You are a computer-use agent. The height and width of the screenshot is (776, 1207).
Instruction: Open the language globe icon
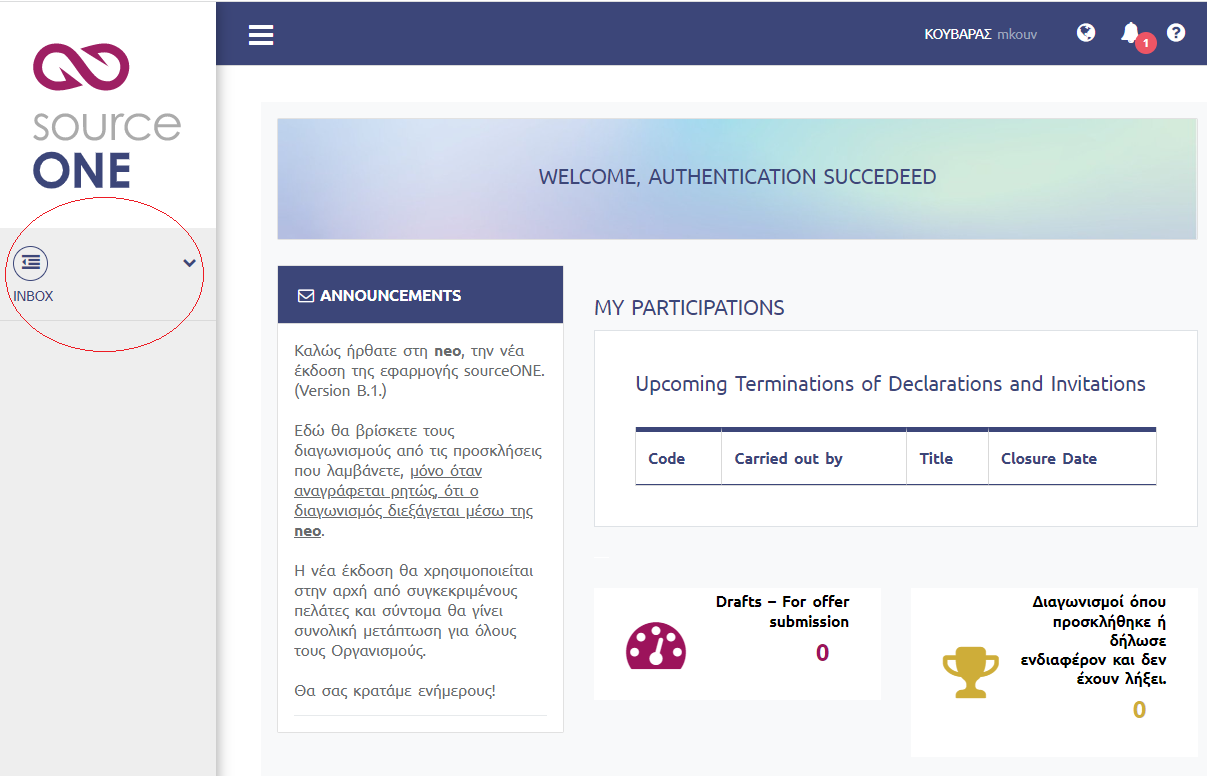click(x=1086, y=32)
